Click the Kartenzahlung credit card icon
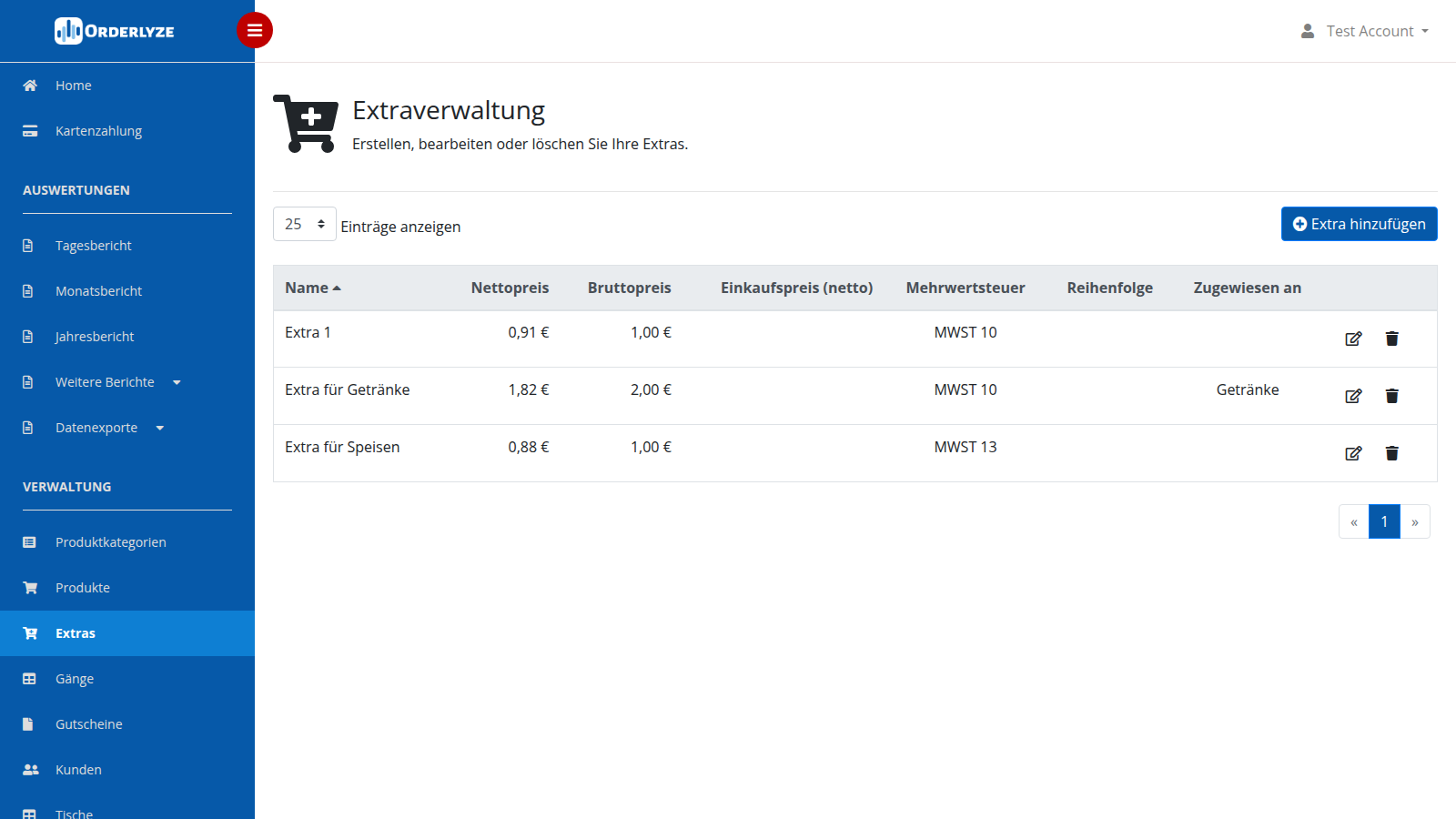Image resolution: width=1456 pixels, height=819 pixels. pyautogui.click(x=30, y=131)
